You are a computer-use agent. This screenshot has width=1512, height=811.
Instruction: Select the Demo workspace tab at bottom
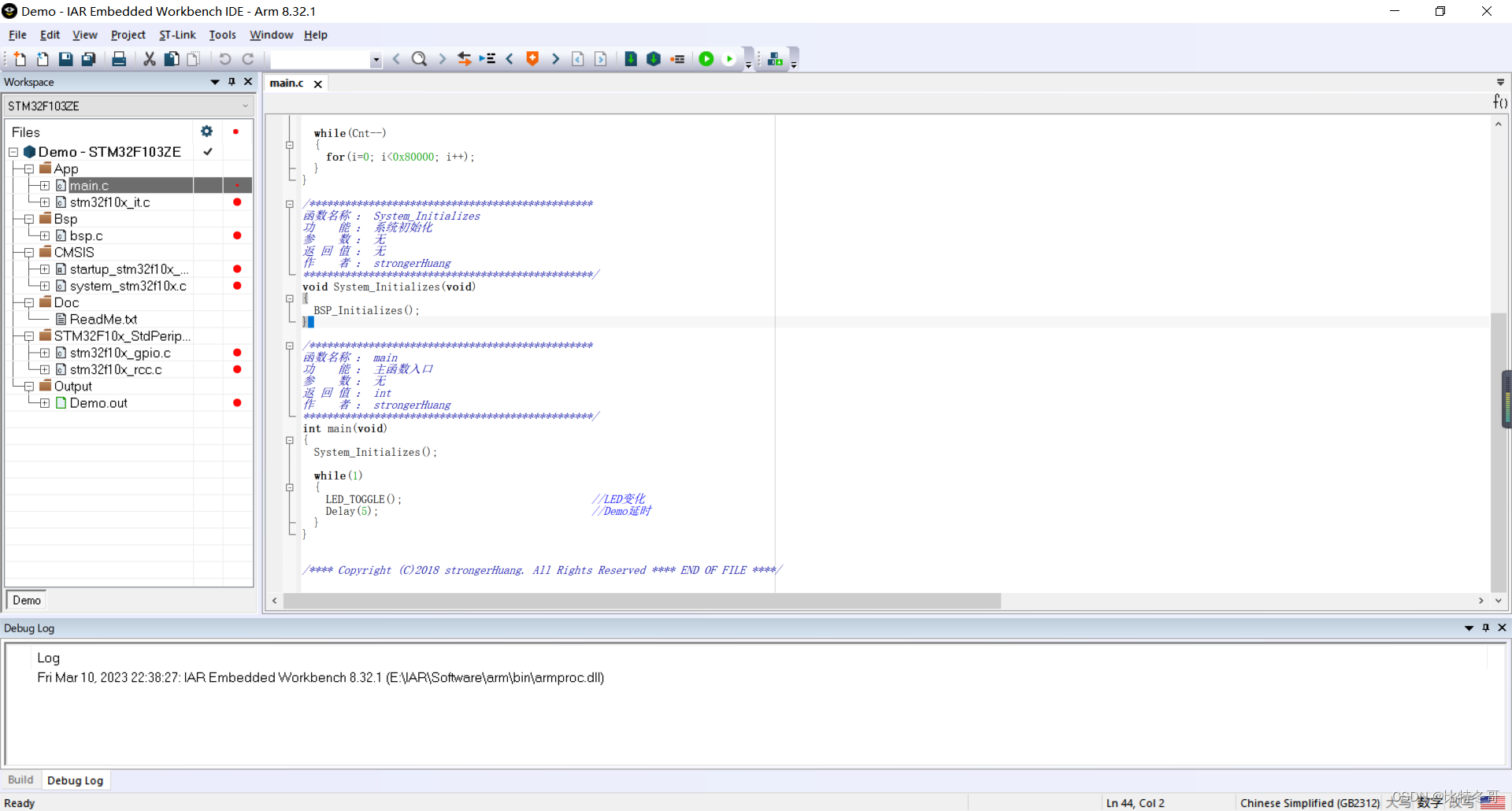[27, 601]
